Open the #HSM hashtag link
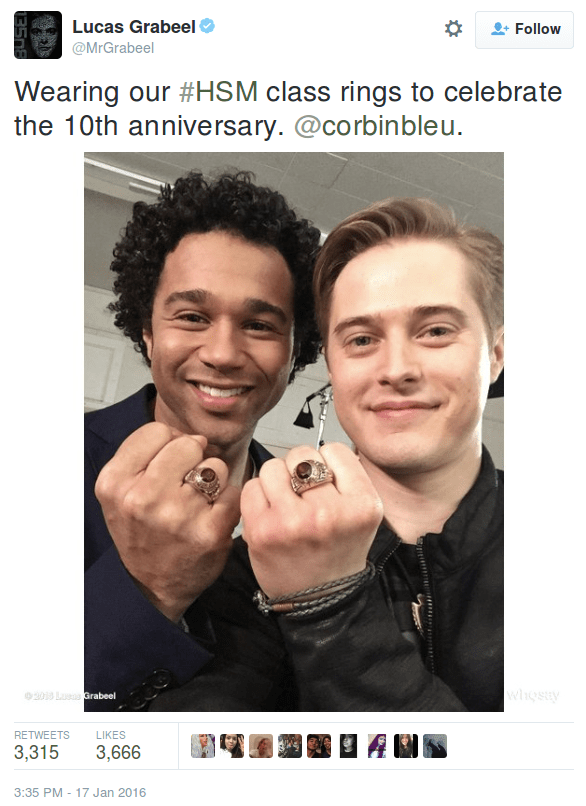The height and width of the screenshot is (806, 586). coord(218,92)
